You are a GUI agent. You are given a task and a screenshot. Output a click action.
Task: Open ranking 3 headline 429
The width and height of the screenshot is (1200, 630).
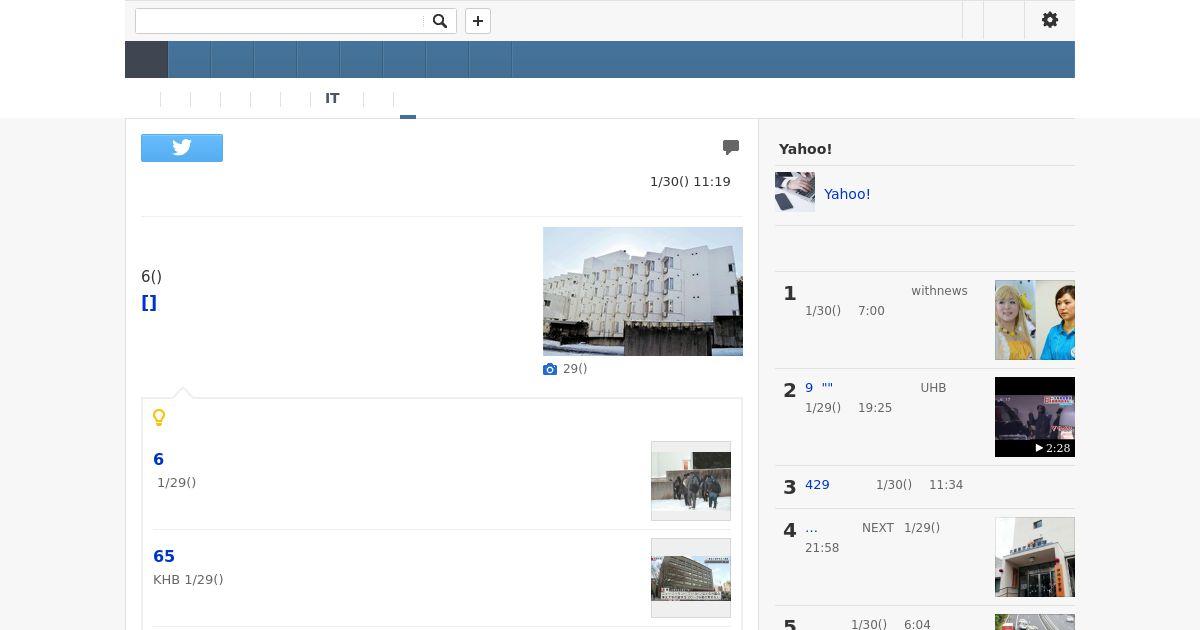(x=817, y=485)
